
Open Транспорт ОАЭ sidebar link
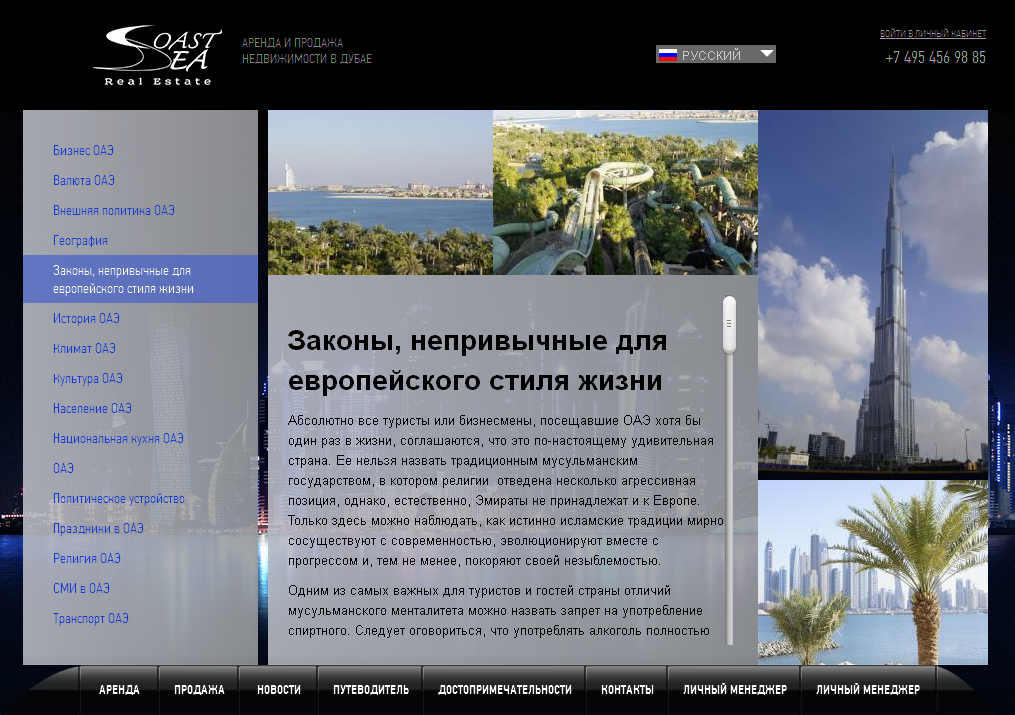click(91, 618)
